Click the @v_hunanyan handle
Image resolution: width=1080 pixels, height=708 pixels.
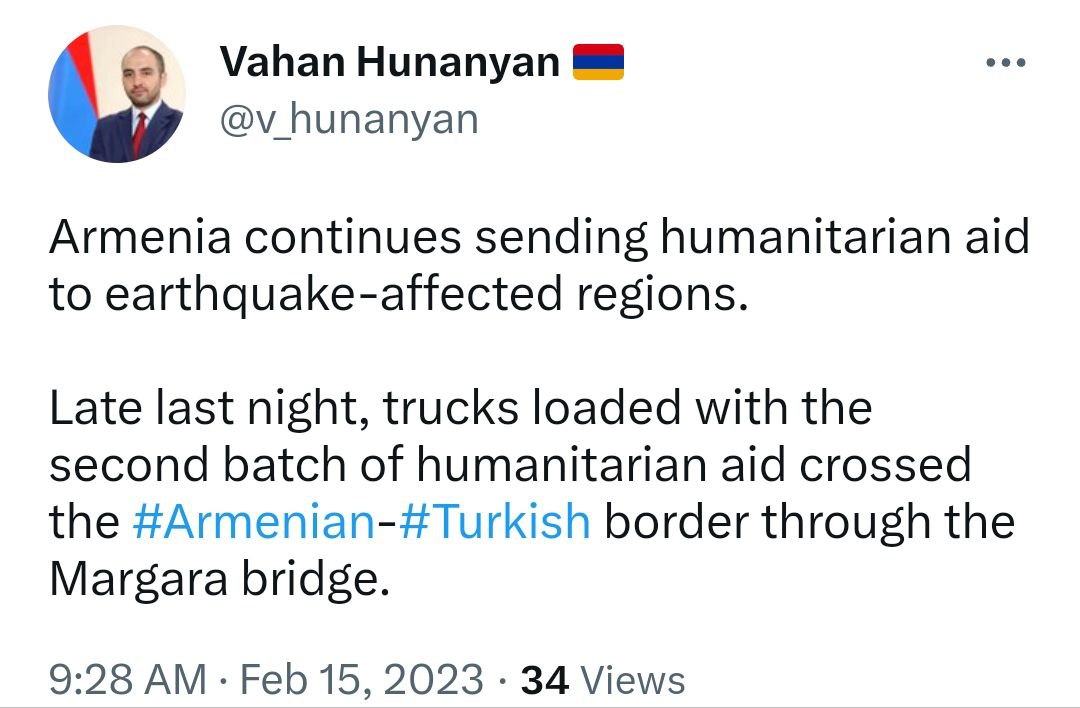pyautogui.click(x=349, y=119)
